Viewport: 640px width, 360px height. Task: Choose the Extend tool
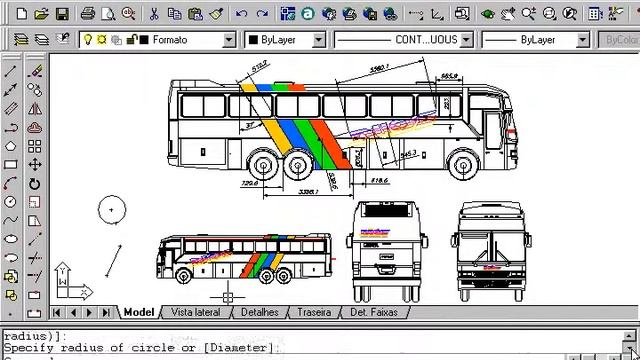35,277
